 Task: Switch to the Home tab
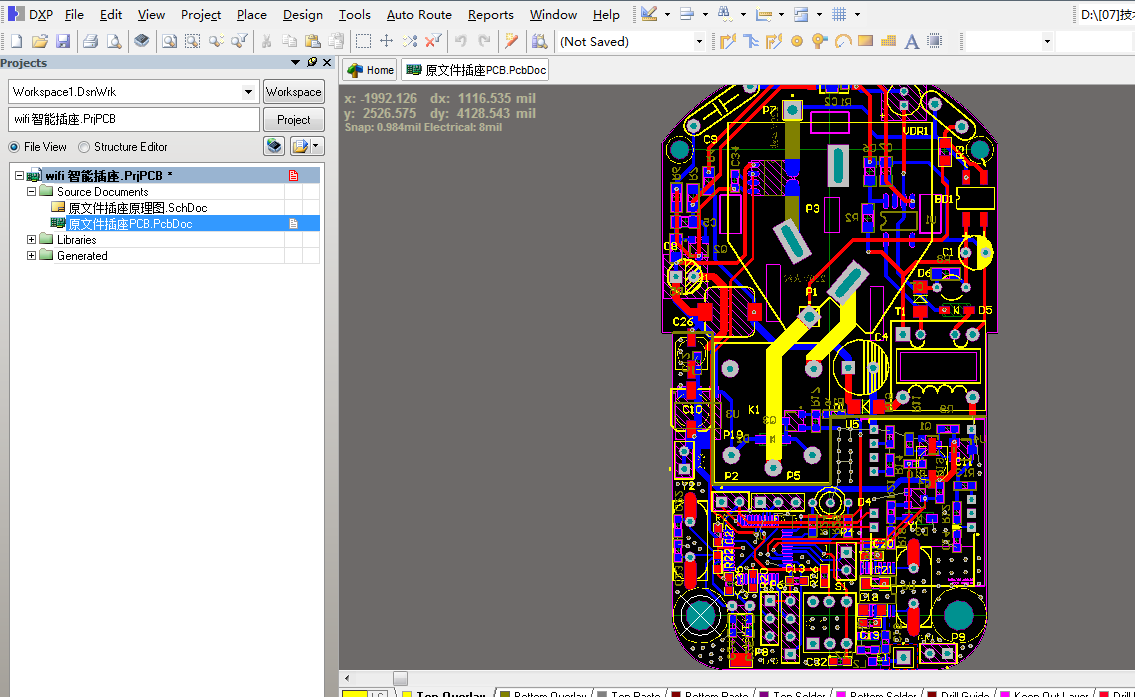371,70
